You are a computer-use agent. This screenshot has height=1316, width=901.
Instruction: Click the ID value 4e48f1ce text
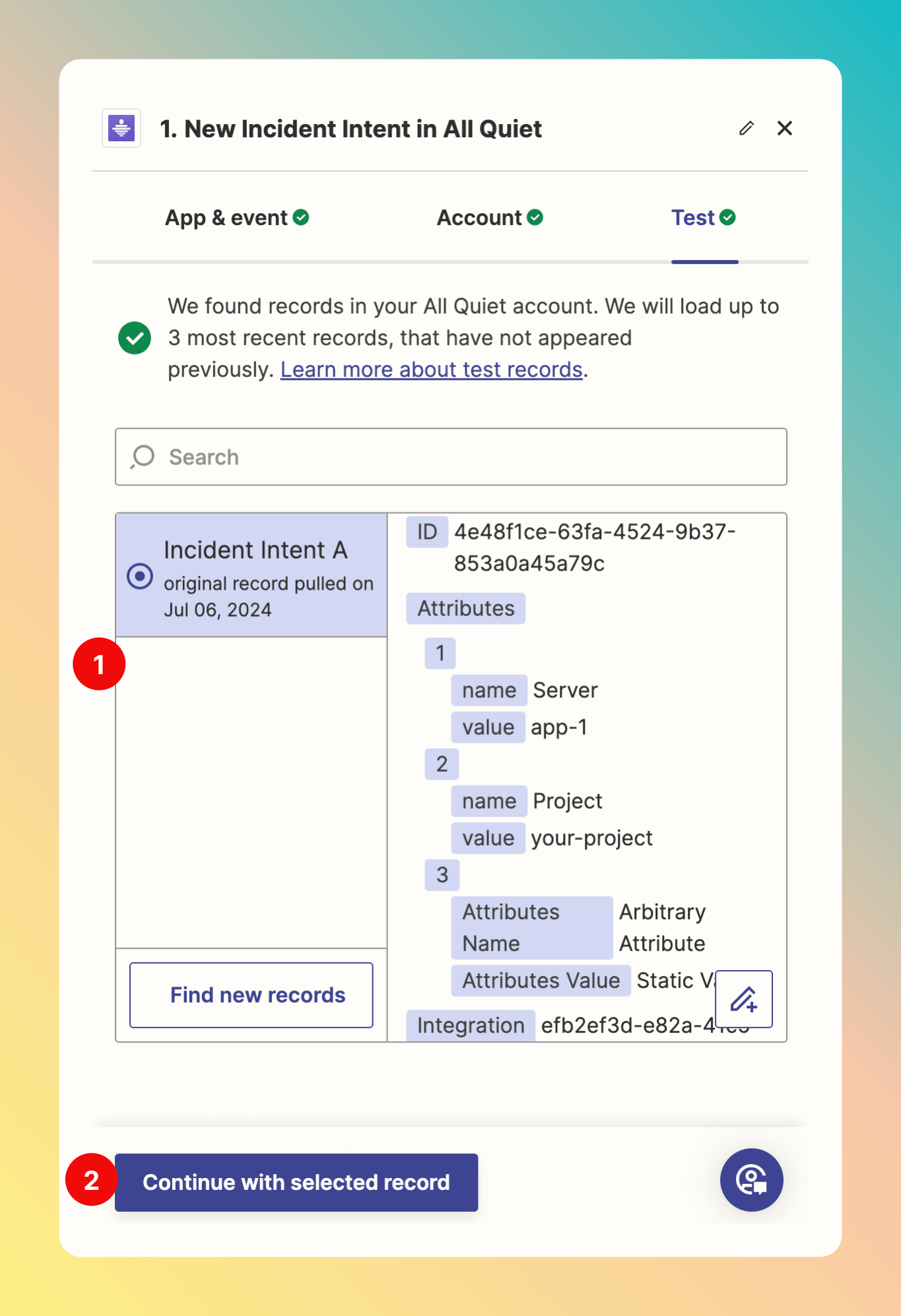pos(595,547)
